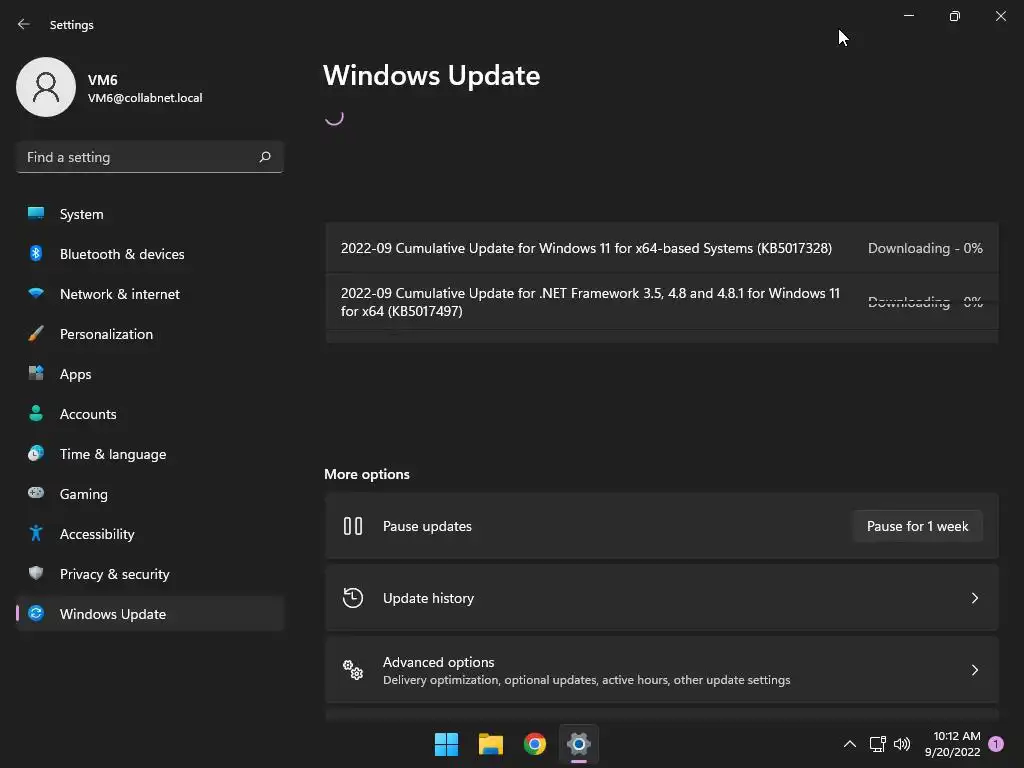Image resolution: width=1024 pixels, height=768 pixels.
Task: Open network status tray icon
Action: click(878, 744)
